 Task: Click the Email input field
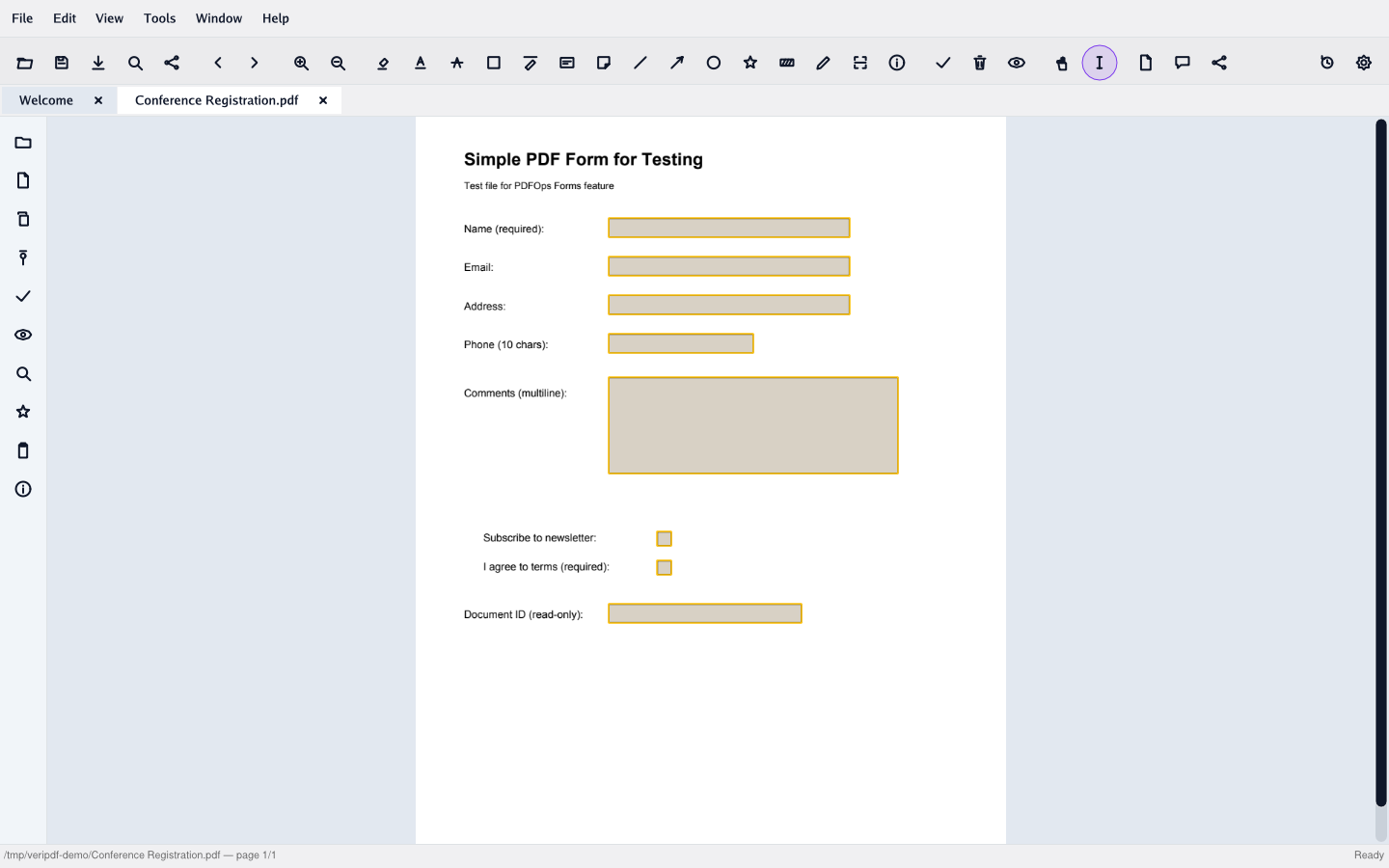729,266
